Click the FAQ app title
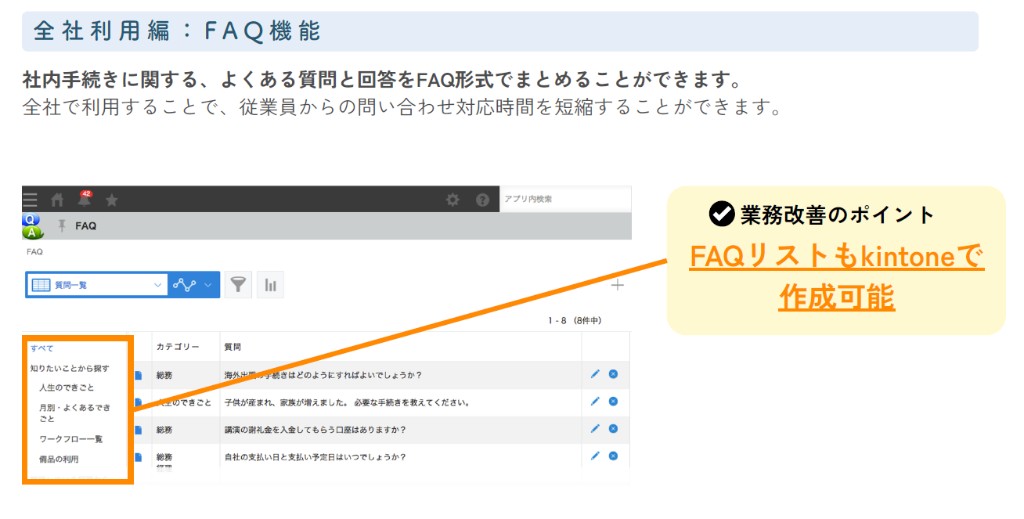This screenshot has width=1024, height=519. click(86, 226)
